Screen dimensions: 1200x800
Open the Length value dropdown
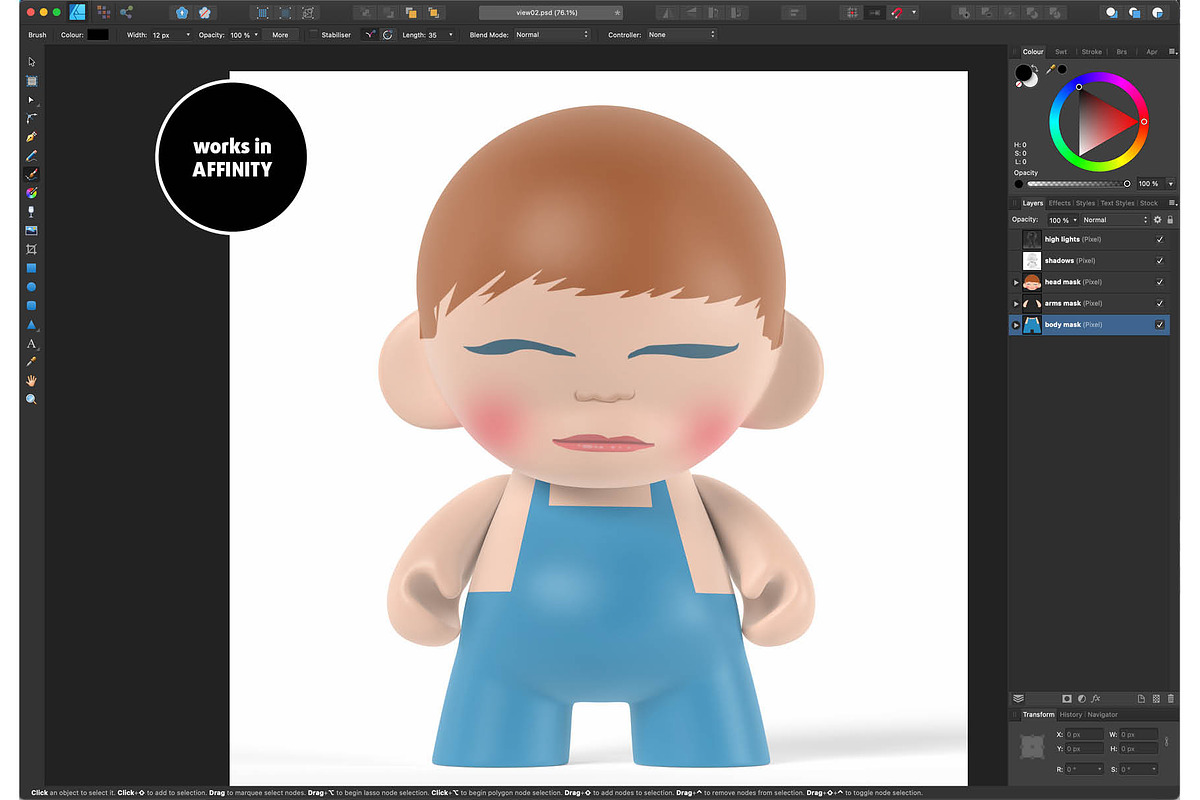point(450,35)
